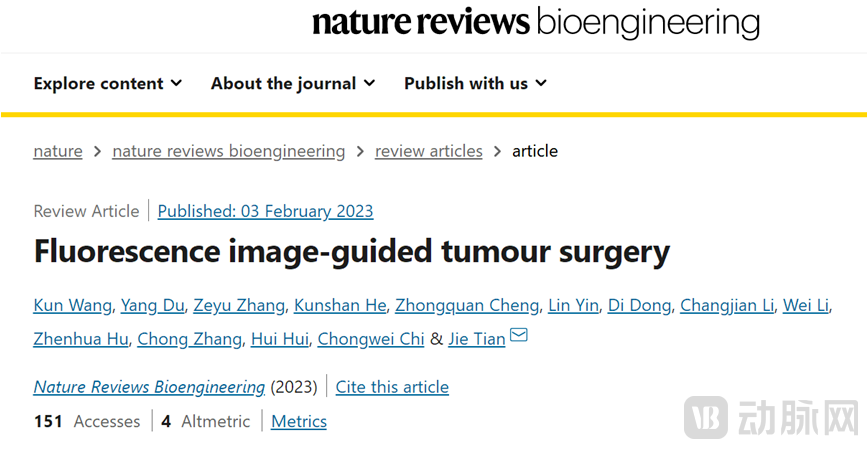Viewport: 868px width, 449px height.
Task: View the article Metrics link
Action: 299,422
